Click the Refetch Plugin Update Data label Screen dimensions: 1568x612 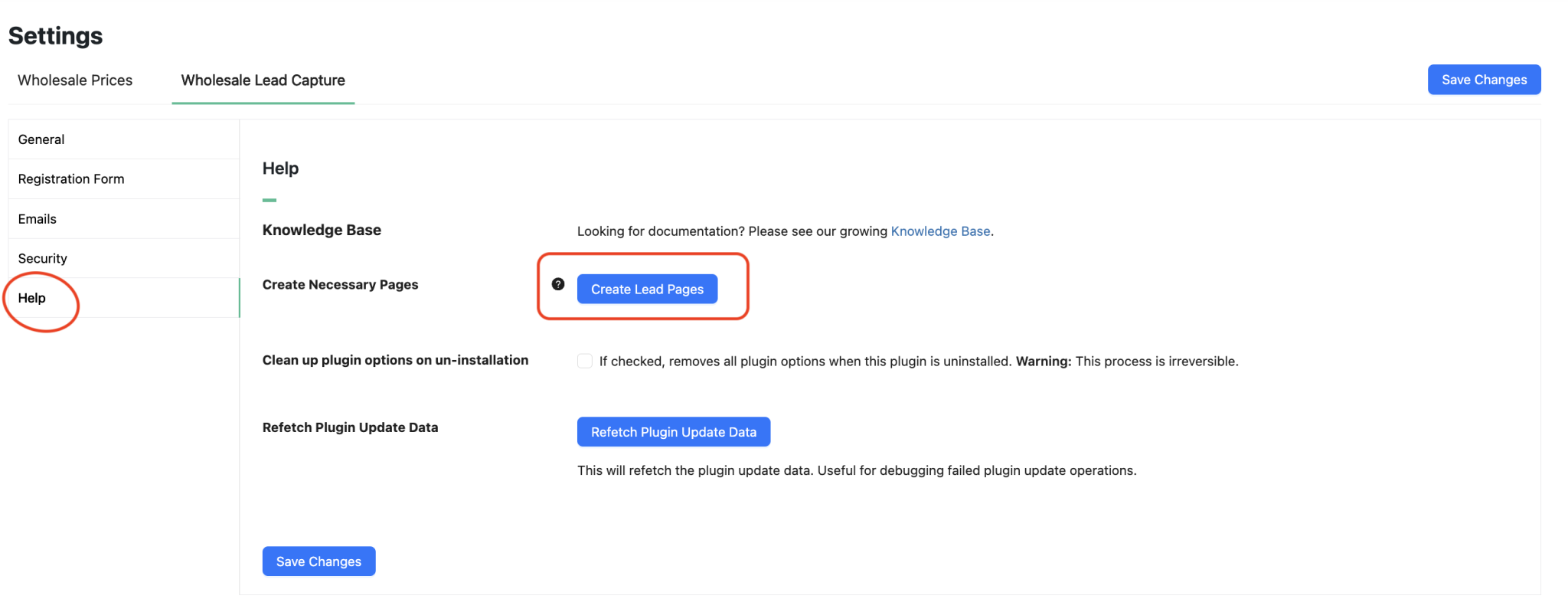350,427
